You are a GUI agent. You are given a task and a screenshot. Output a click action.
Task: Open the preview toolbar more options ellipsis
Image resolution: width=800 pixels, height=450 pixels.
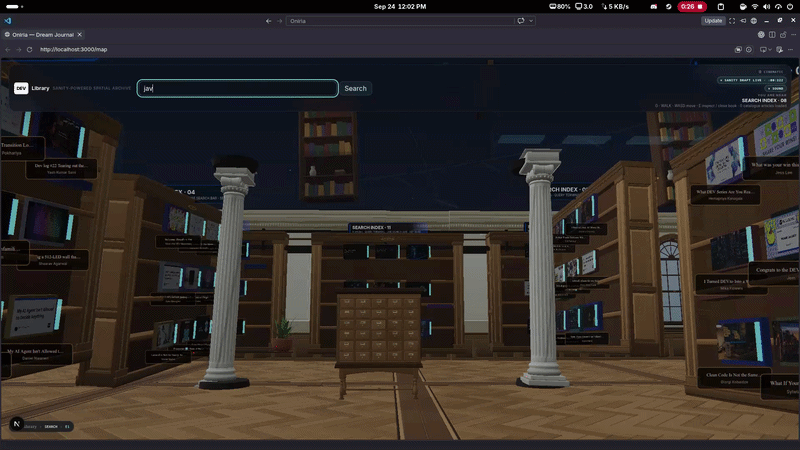coord(790,49)
